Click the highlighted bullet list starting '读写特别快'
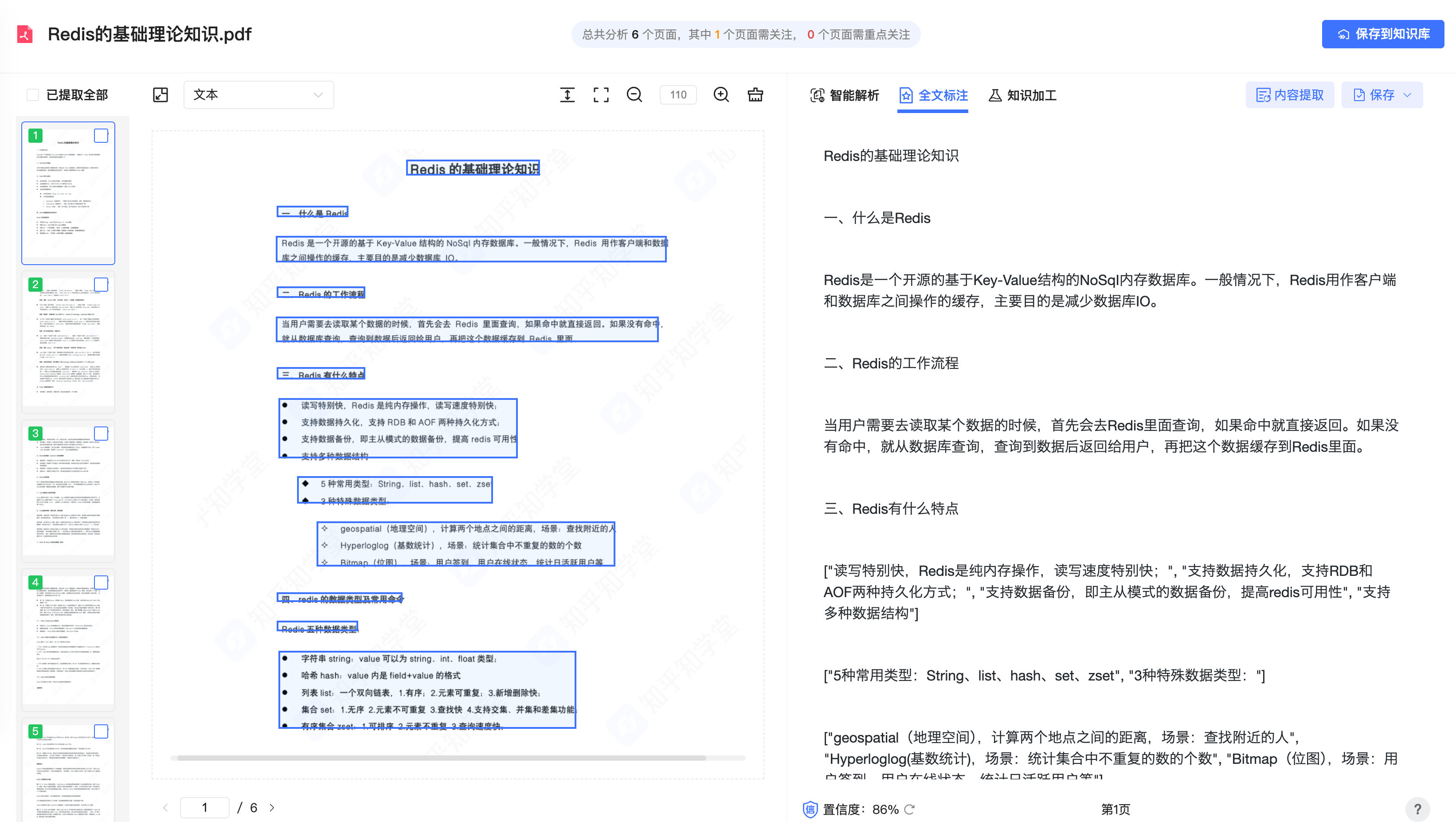 point(398,428)
